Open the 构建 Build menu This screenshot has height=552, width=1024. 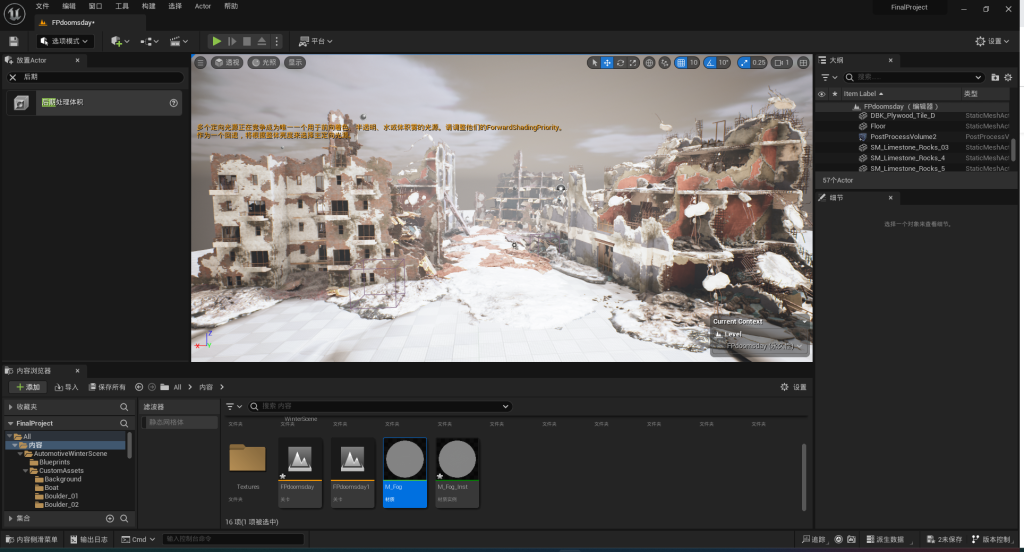coord(149,7)
